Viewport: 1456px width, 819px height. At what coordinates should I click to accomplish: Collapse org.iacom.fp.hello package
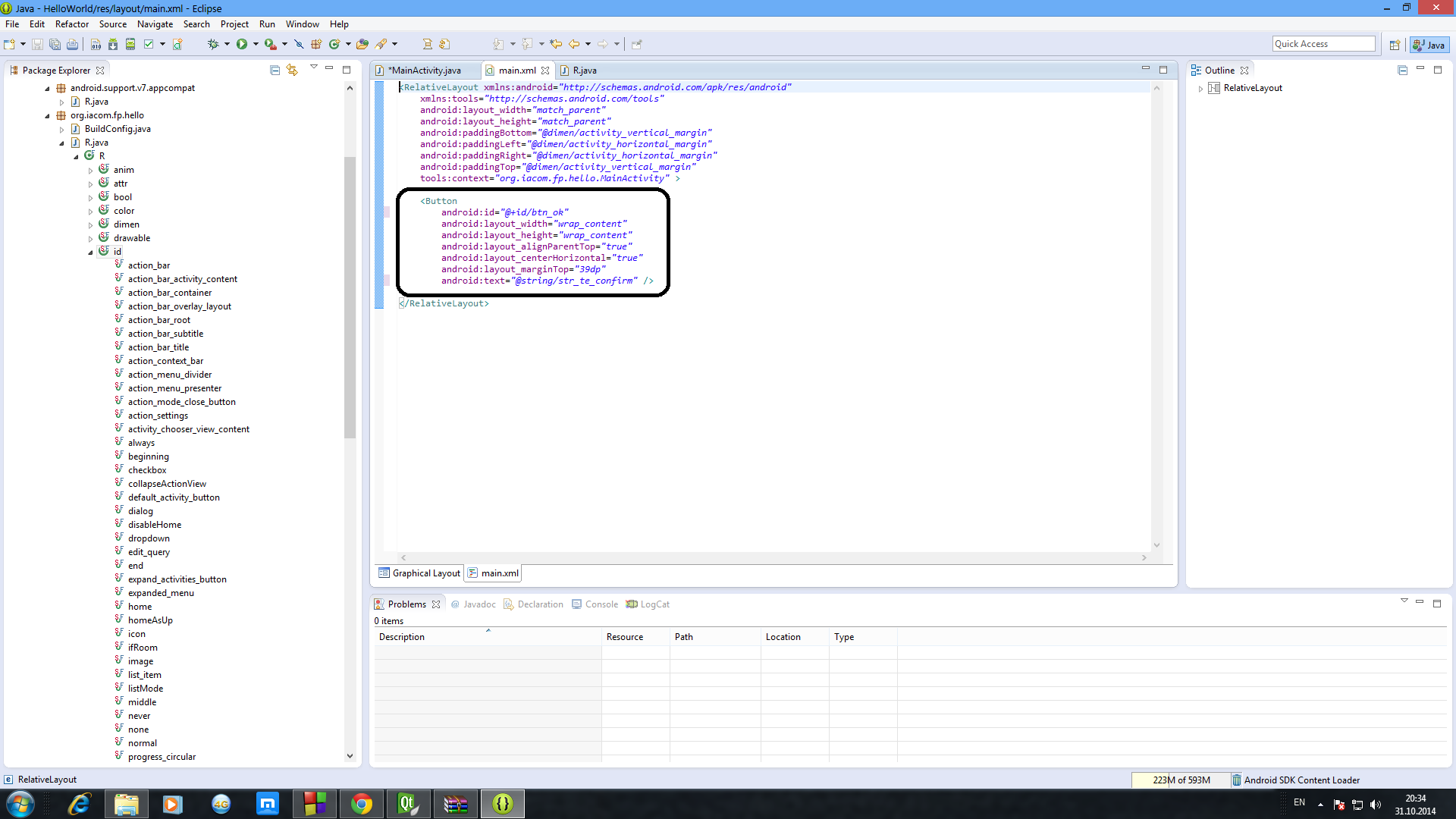click(x=48, y=116)
